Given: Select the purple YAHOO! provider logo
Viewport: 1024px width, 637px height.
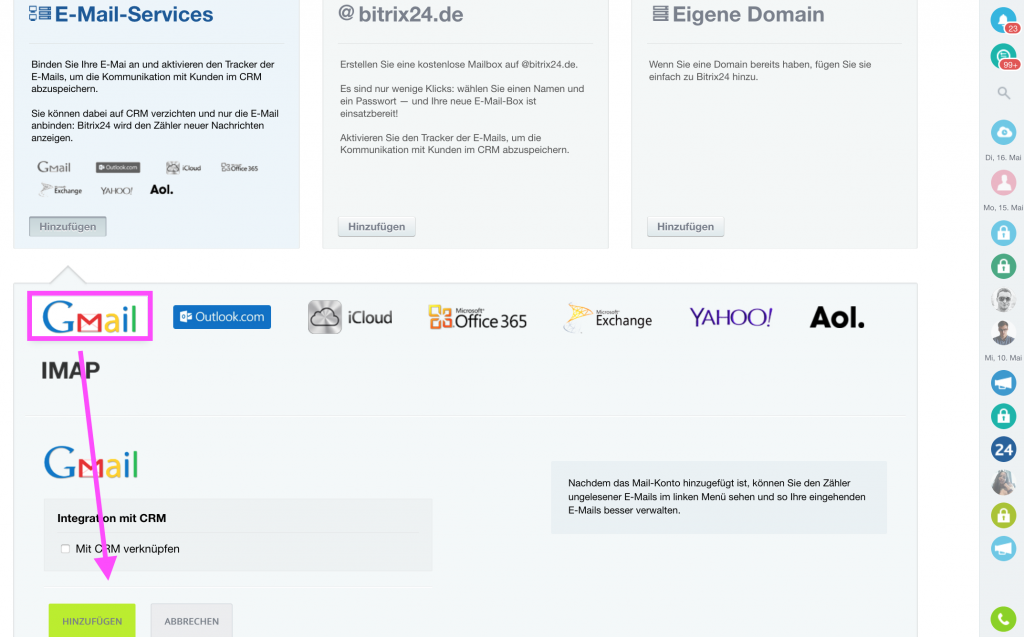Looking at the screenshot, I should click(731, 318).
